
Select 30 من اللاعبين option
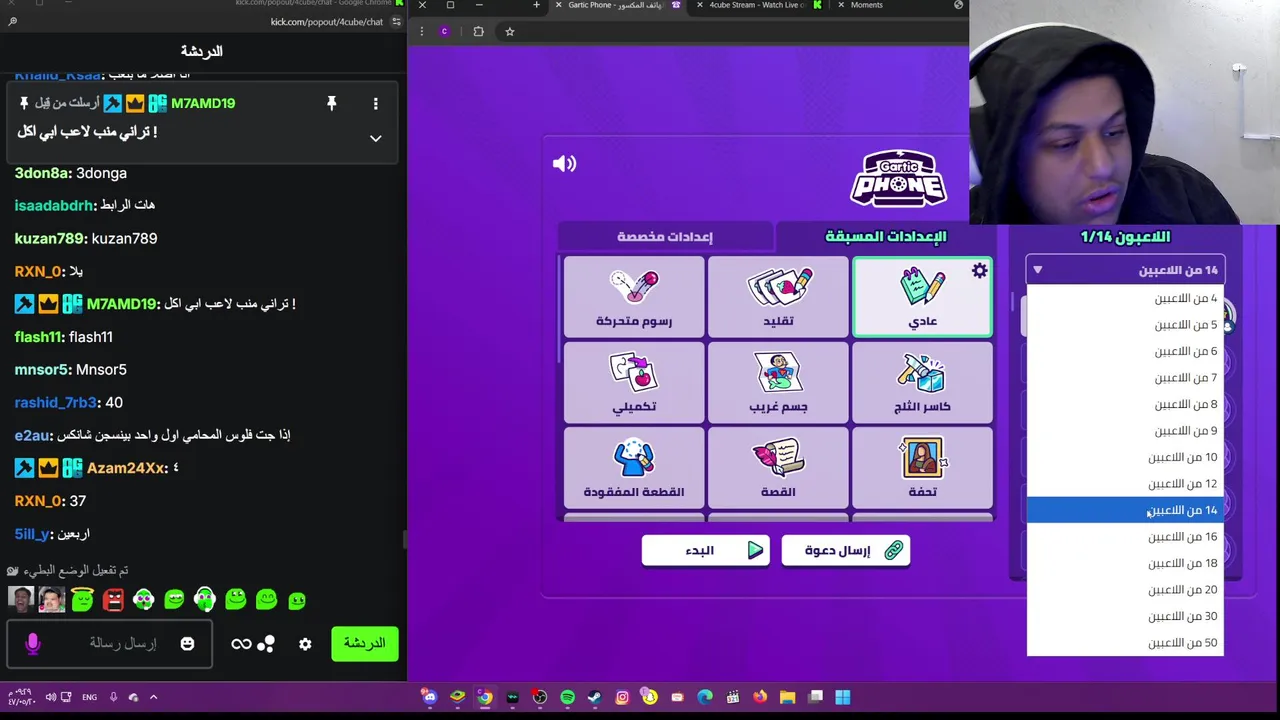click(1125, 616)
